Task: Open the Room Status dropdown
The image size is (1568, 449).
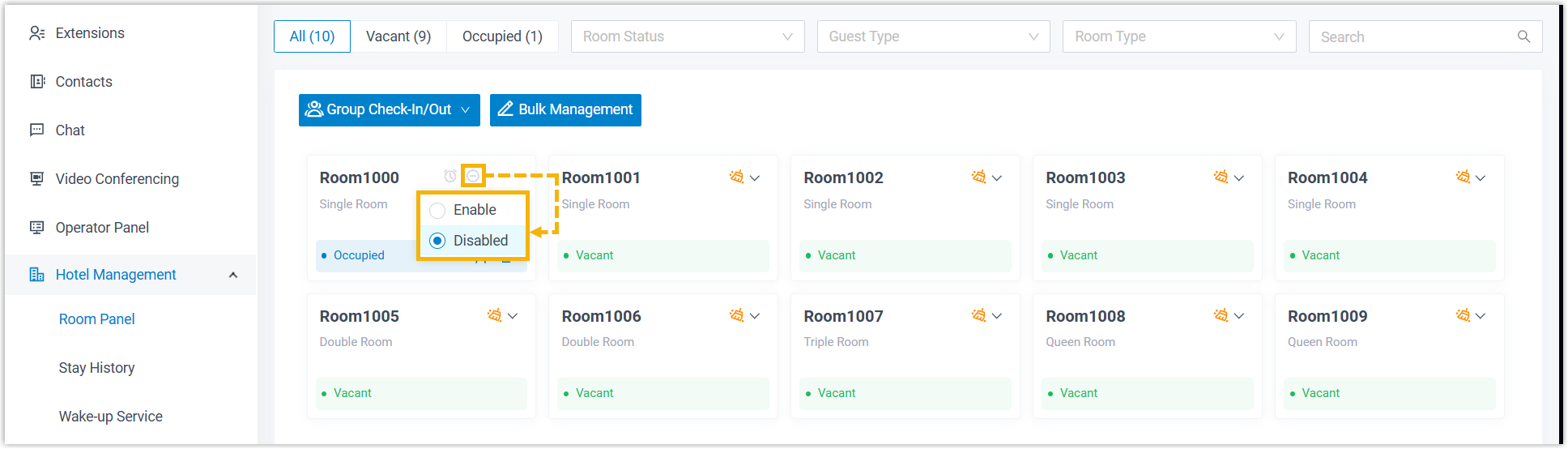Action: 687,36
